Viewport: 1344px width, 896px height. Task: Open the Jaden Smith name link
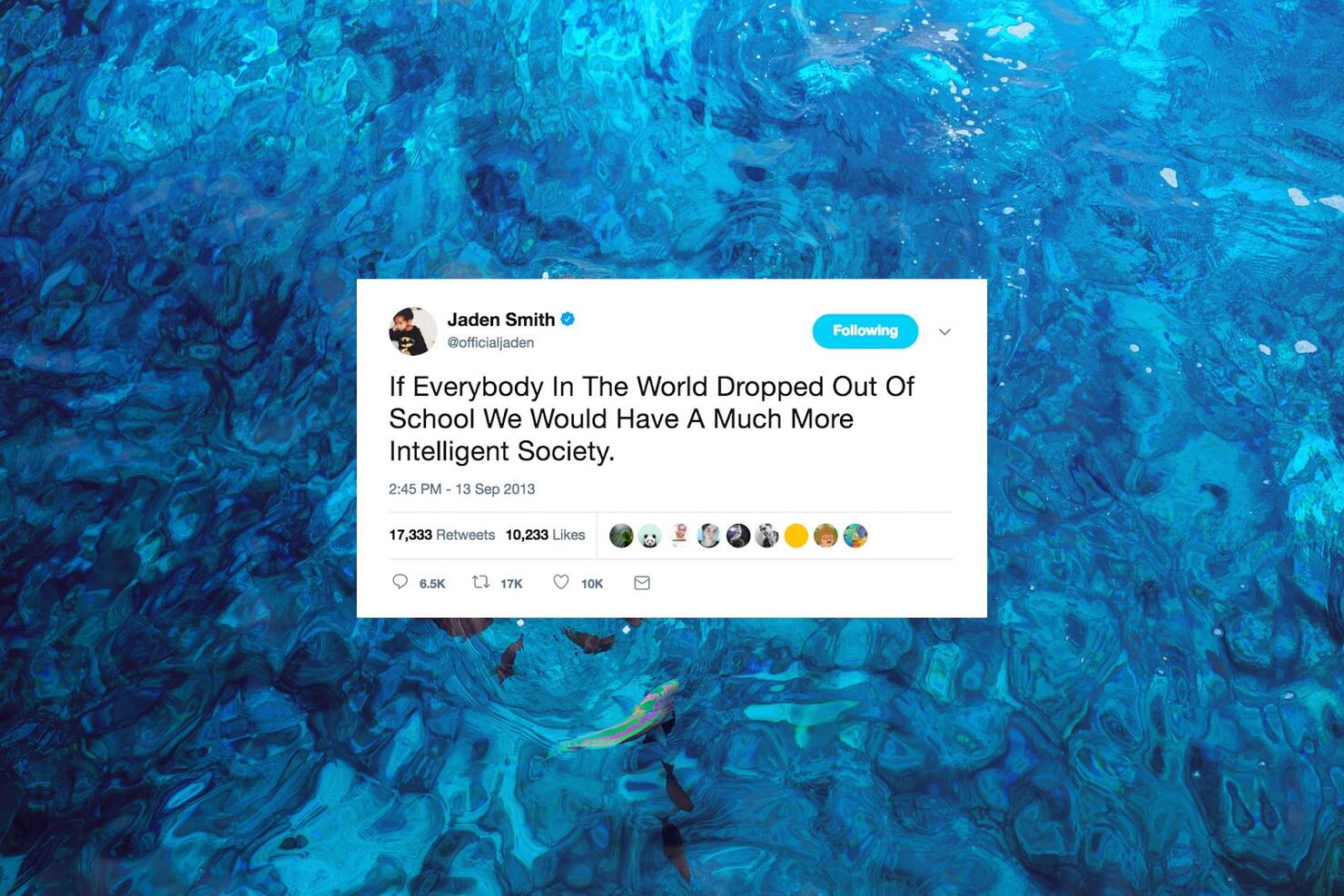(x=501, y=320)
